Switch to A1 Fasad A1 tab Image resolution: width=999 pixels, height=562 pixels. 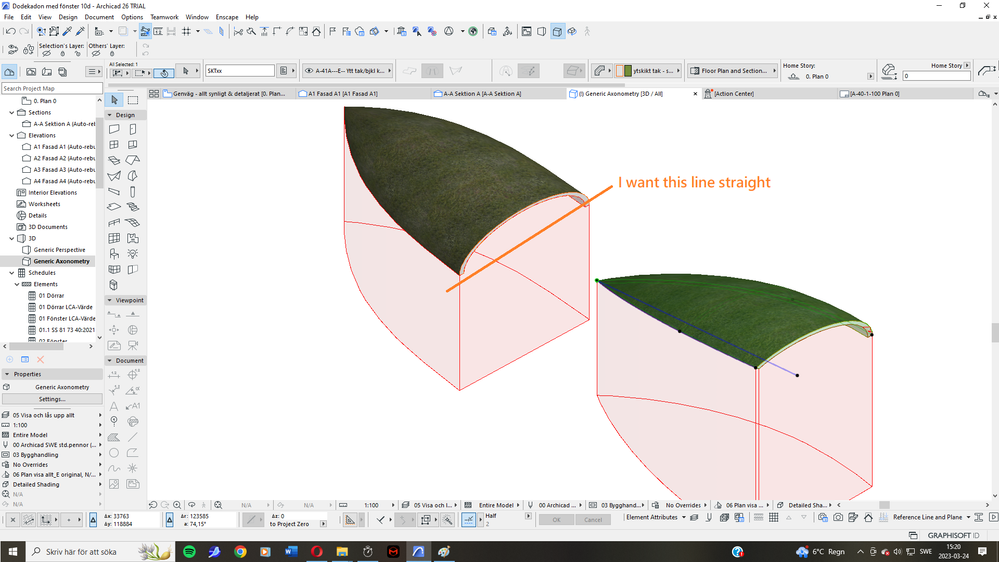[x=362, y=94]
